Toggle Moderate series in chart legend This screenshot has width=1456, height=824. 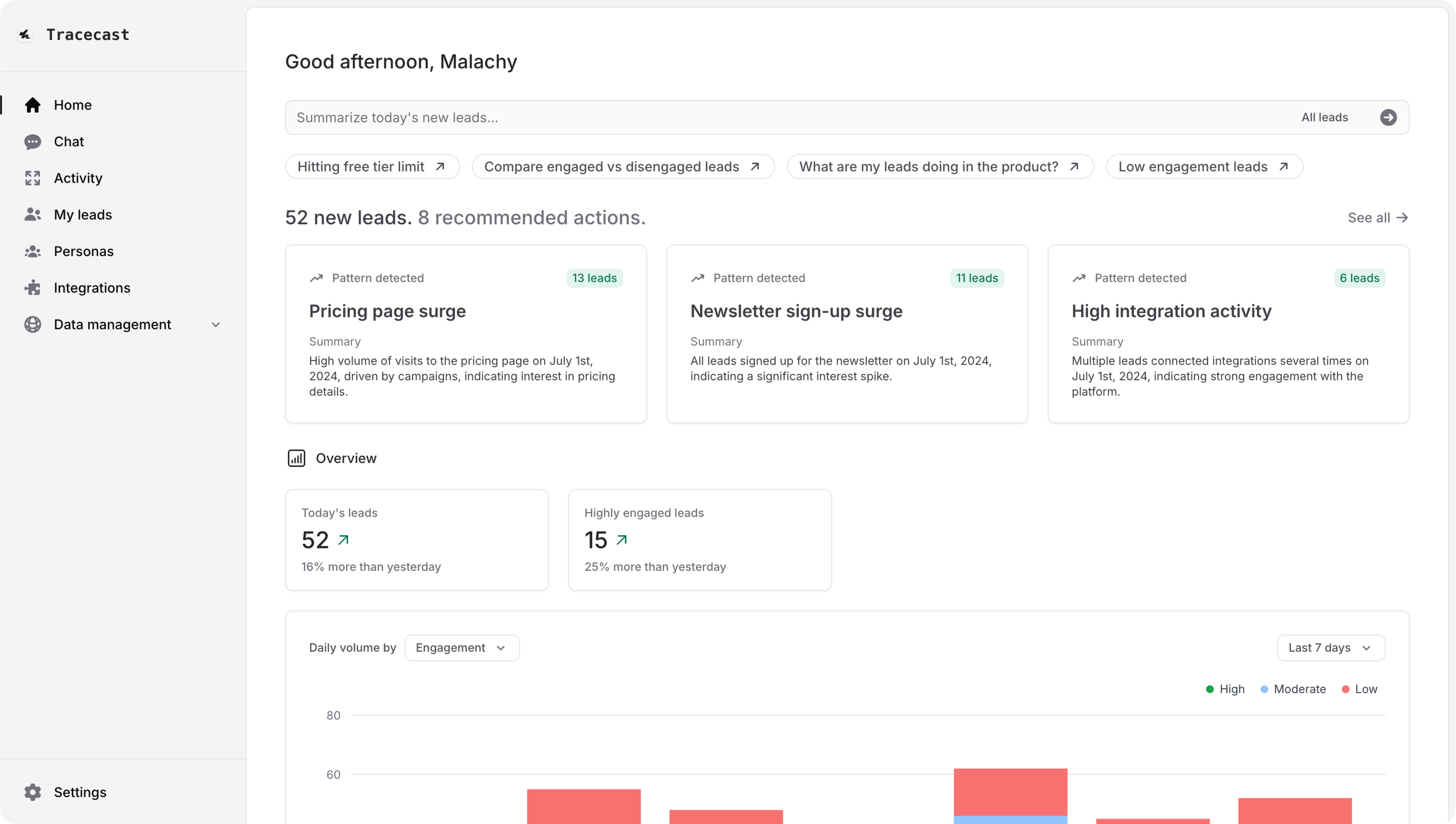(1293, 689)
